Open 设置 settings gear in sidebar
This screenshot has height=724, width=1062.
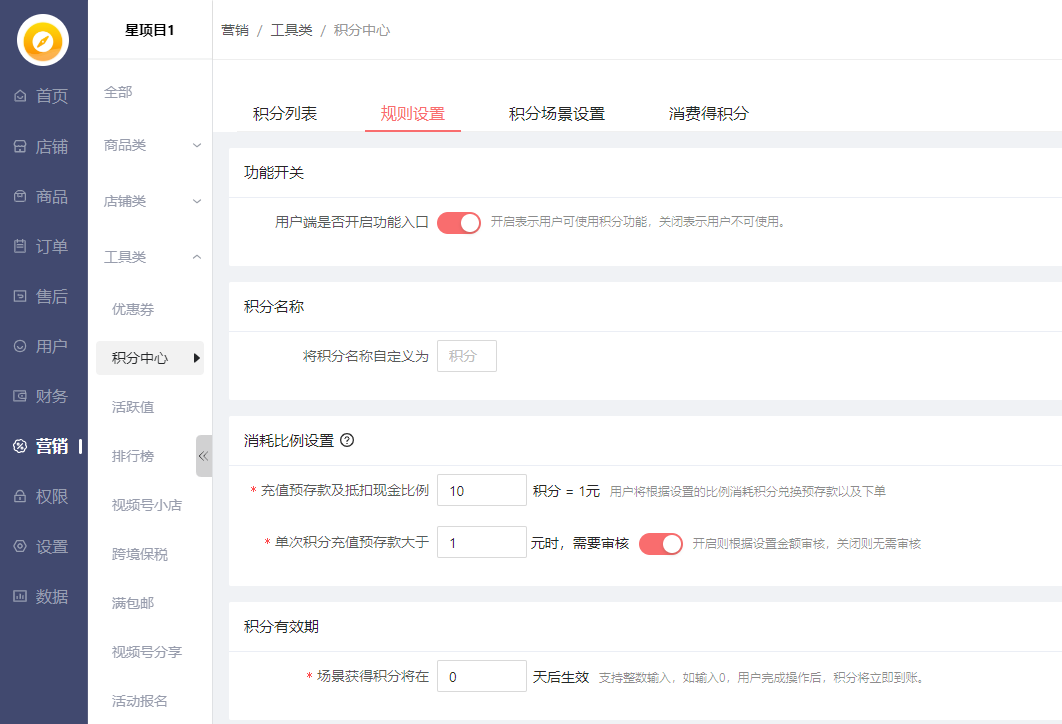(x=21, y=547)
